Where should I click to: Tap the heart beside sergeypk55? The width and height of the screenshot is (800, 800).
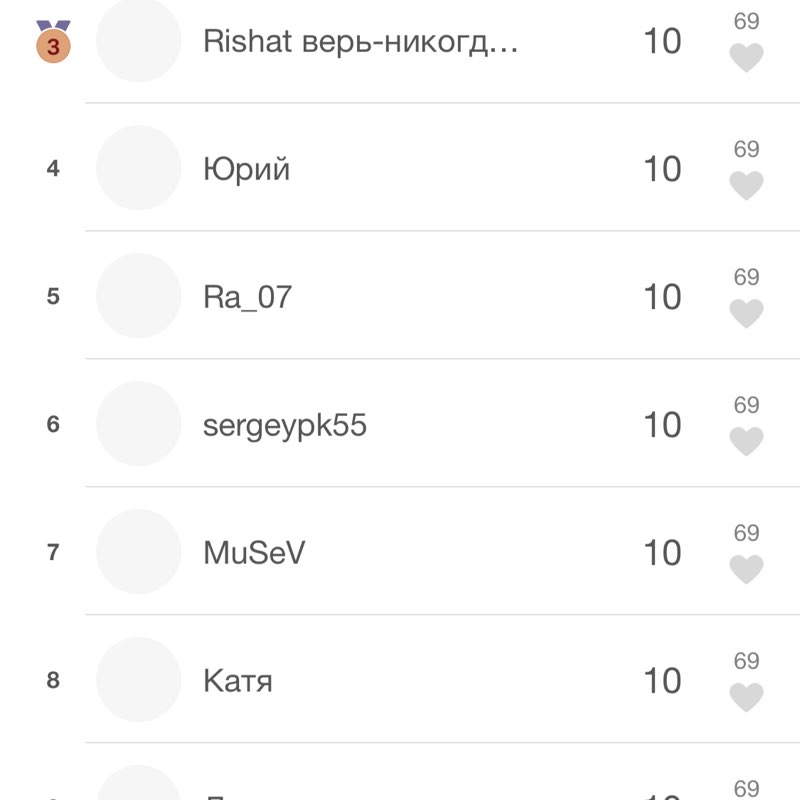[746, 442]
